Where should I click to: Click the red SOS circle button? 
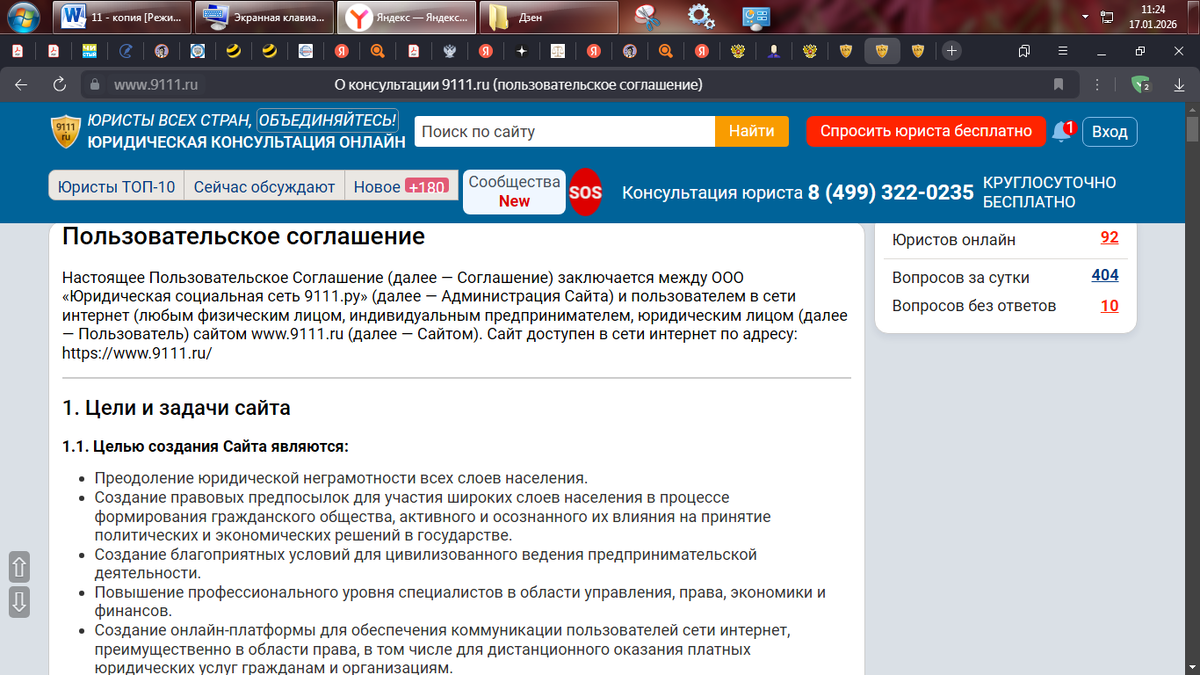[x=586, y=192]
